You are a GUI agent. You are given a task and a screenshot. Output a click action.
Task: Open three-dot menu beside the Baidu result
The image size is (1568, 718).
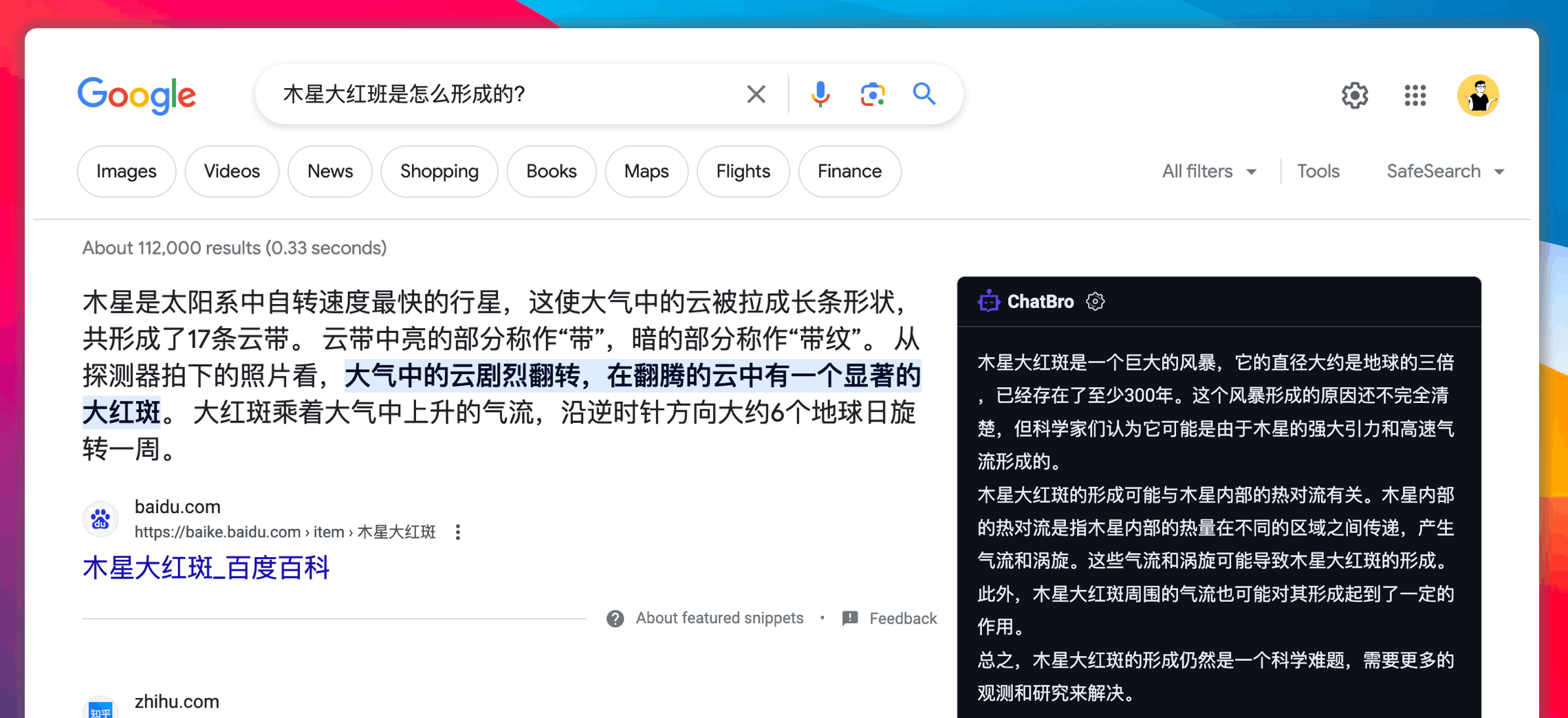(458, 532)
